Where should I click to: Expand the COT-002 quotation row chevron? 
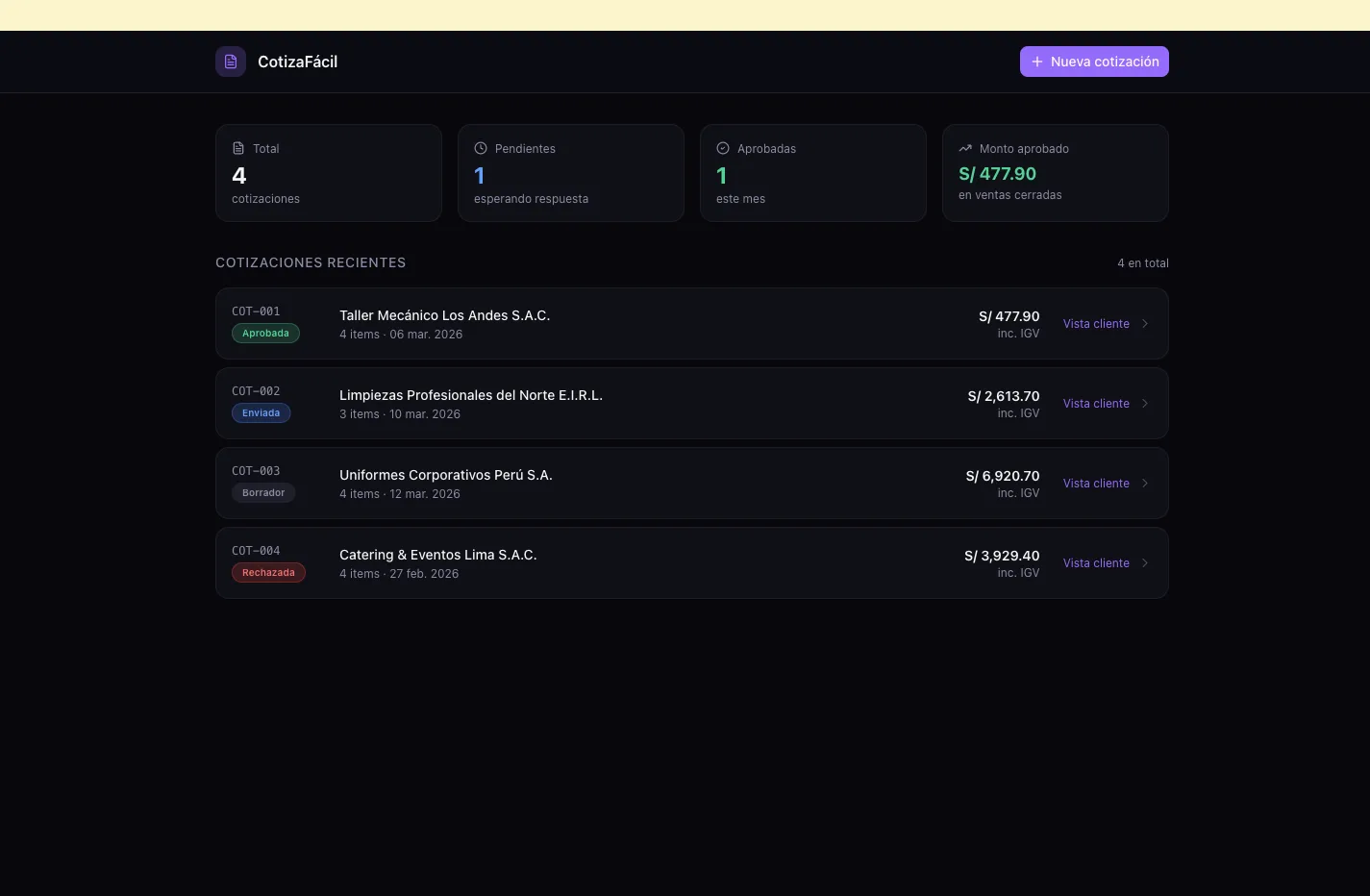[1144, 403]
